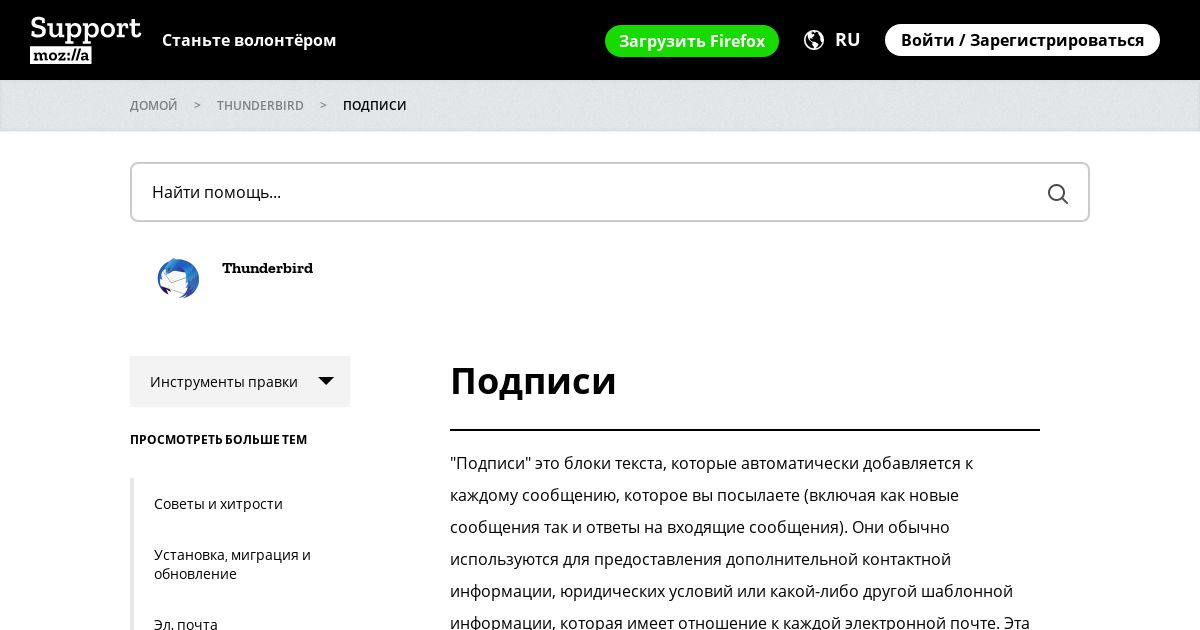
Task: Click the ПРОСМОТРЕТЬ БОЛЬШЕ ТЕМ heading
Action: [x=218, y=440]
